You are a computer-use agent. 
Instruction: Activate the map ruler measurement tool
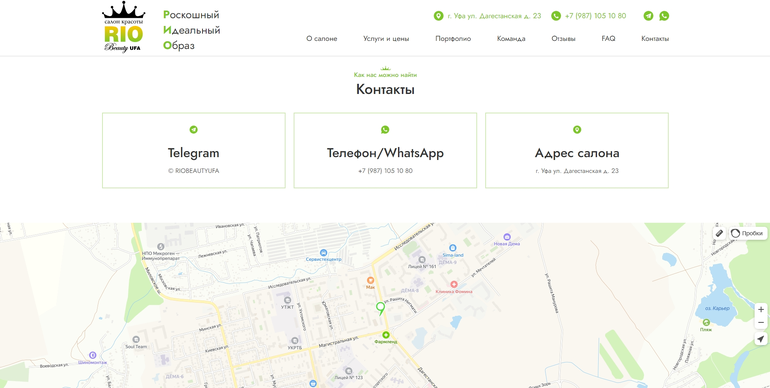coord(719,233)
